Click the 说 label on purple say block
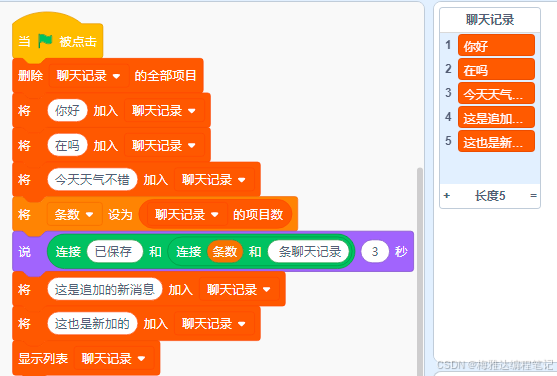Viewport: 557px width, 376px height. (x=25, y=252)
